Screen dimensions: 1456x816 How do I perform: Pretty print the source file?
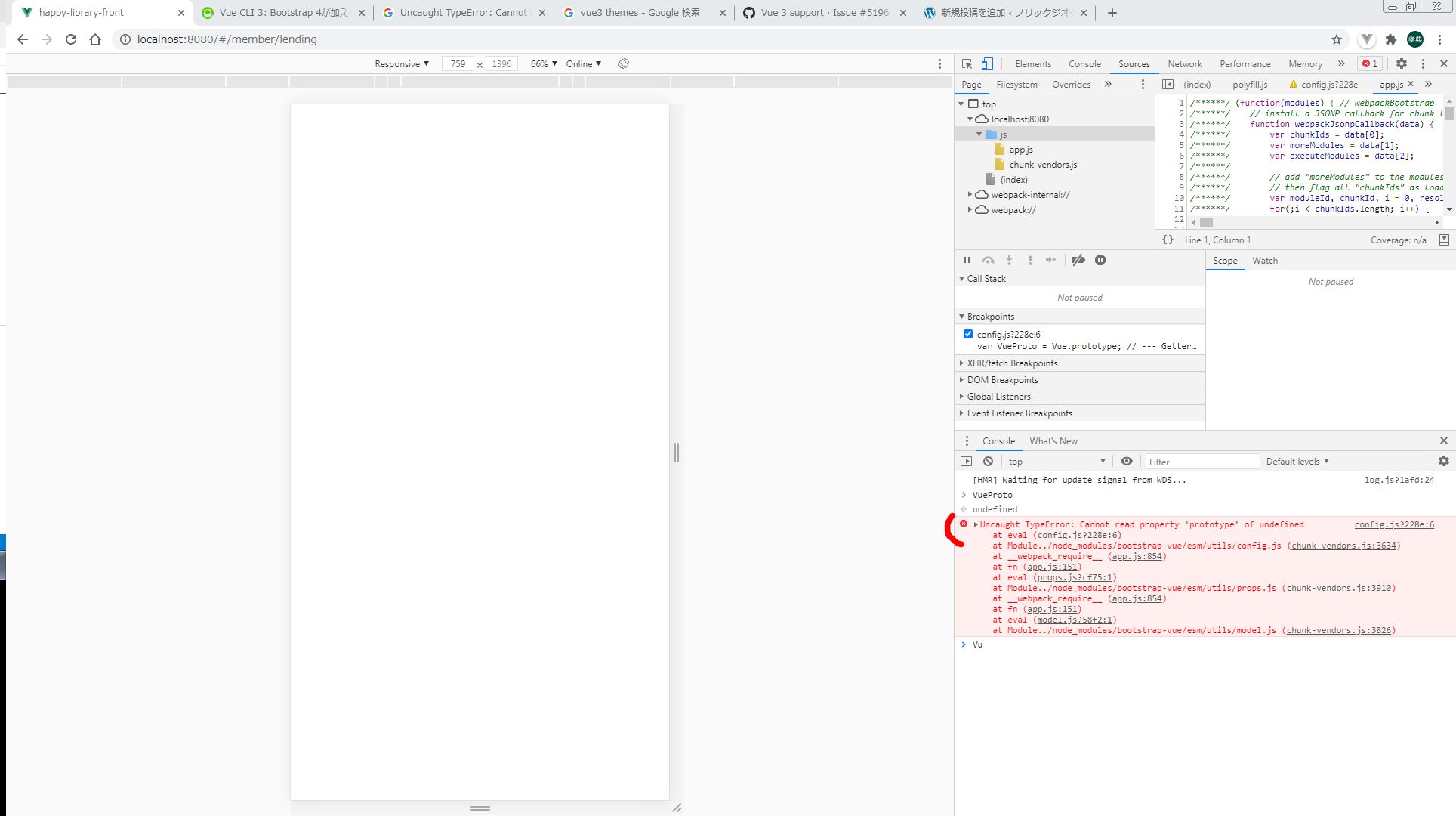click(x=1168, y=240)
